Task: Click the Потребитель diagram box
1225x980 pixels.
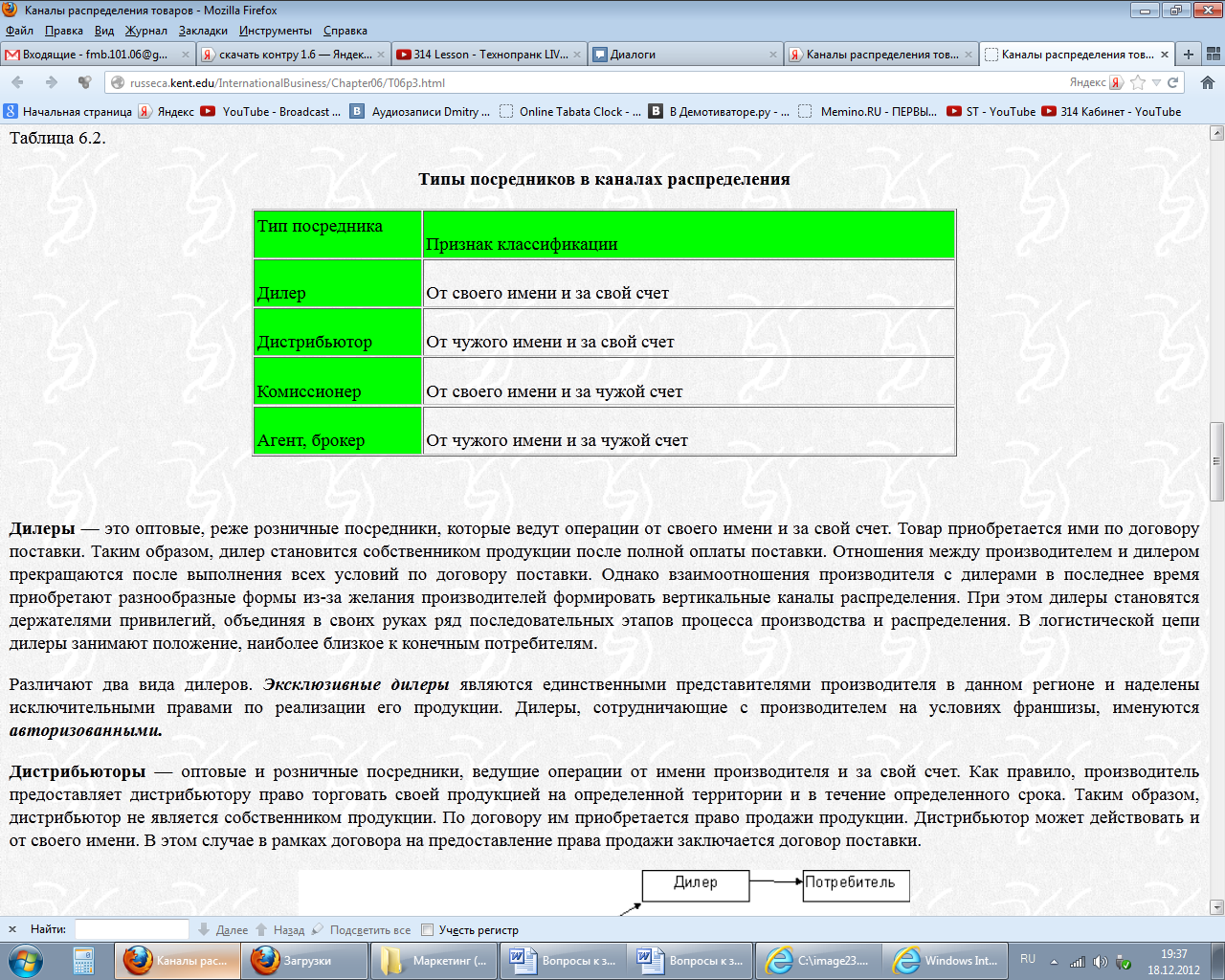Action: click(856, 884)
